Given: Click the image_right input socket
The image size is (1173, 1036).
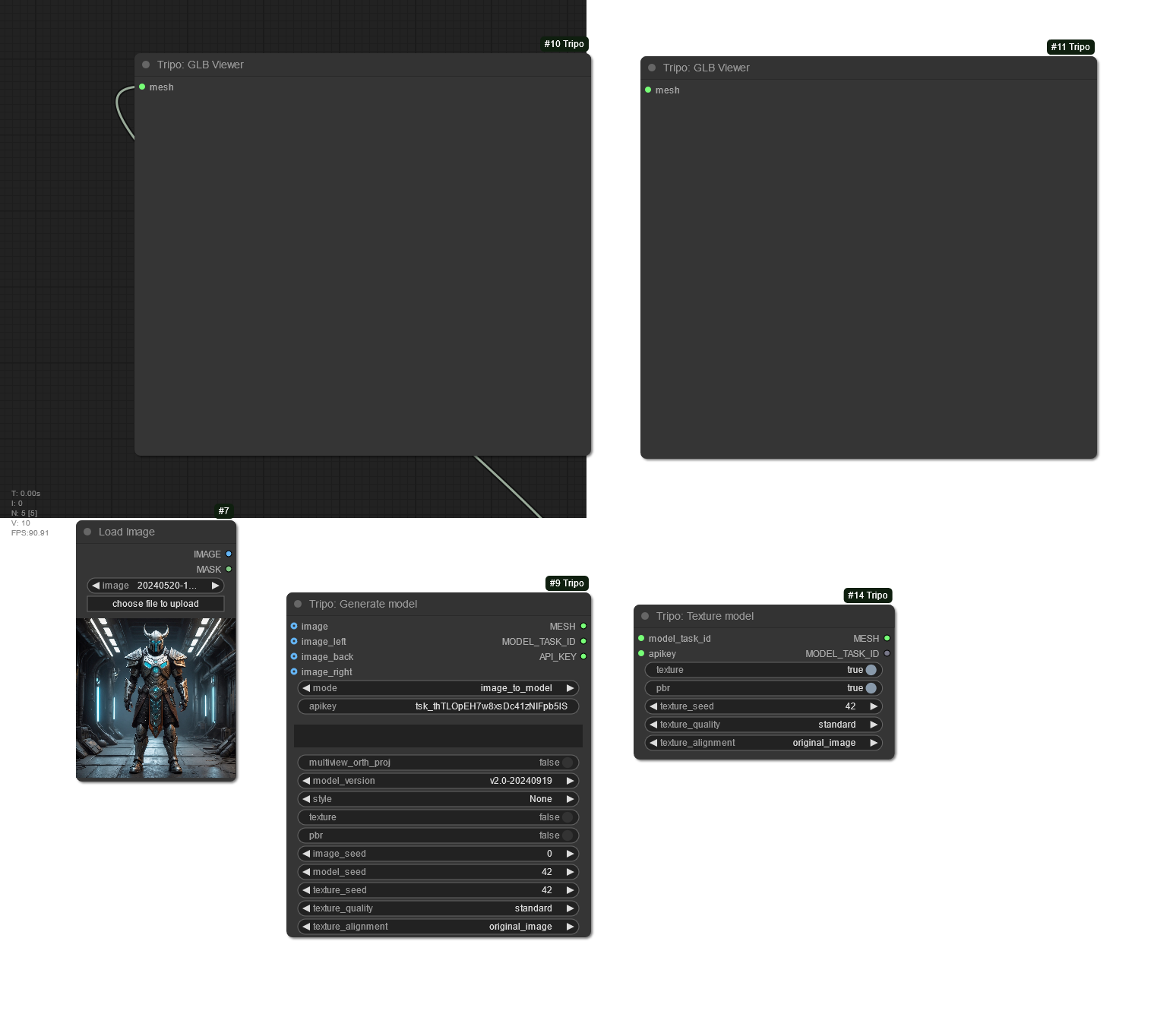Looking at the screenshot, I should pyautogui.click(x=294, y=671).
